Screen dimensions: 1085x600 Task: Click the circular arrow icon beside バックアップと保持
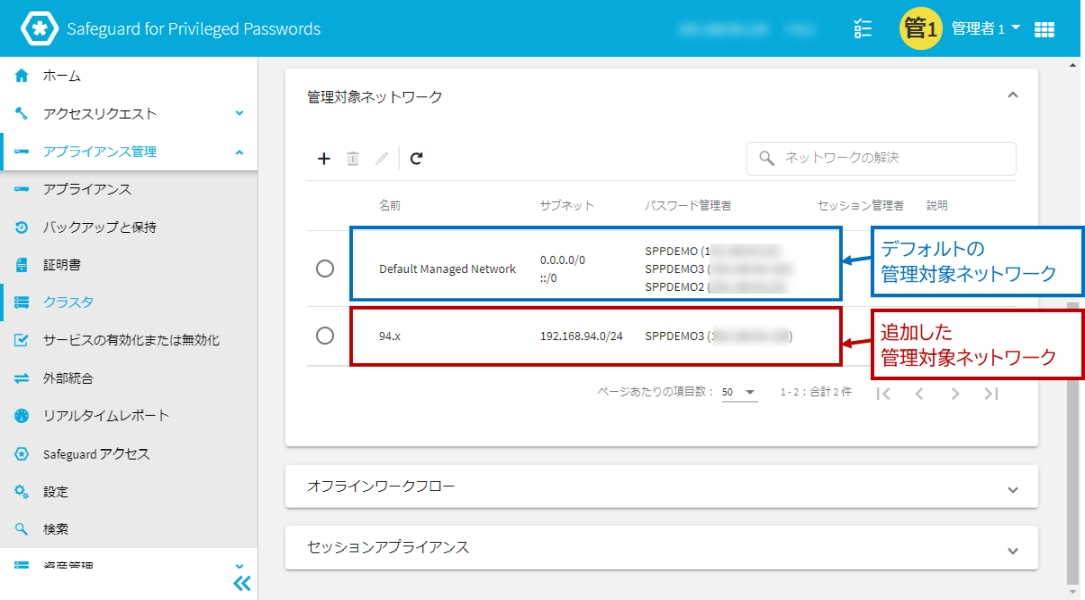pos(21,227)
